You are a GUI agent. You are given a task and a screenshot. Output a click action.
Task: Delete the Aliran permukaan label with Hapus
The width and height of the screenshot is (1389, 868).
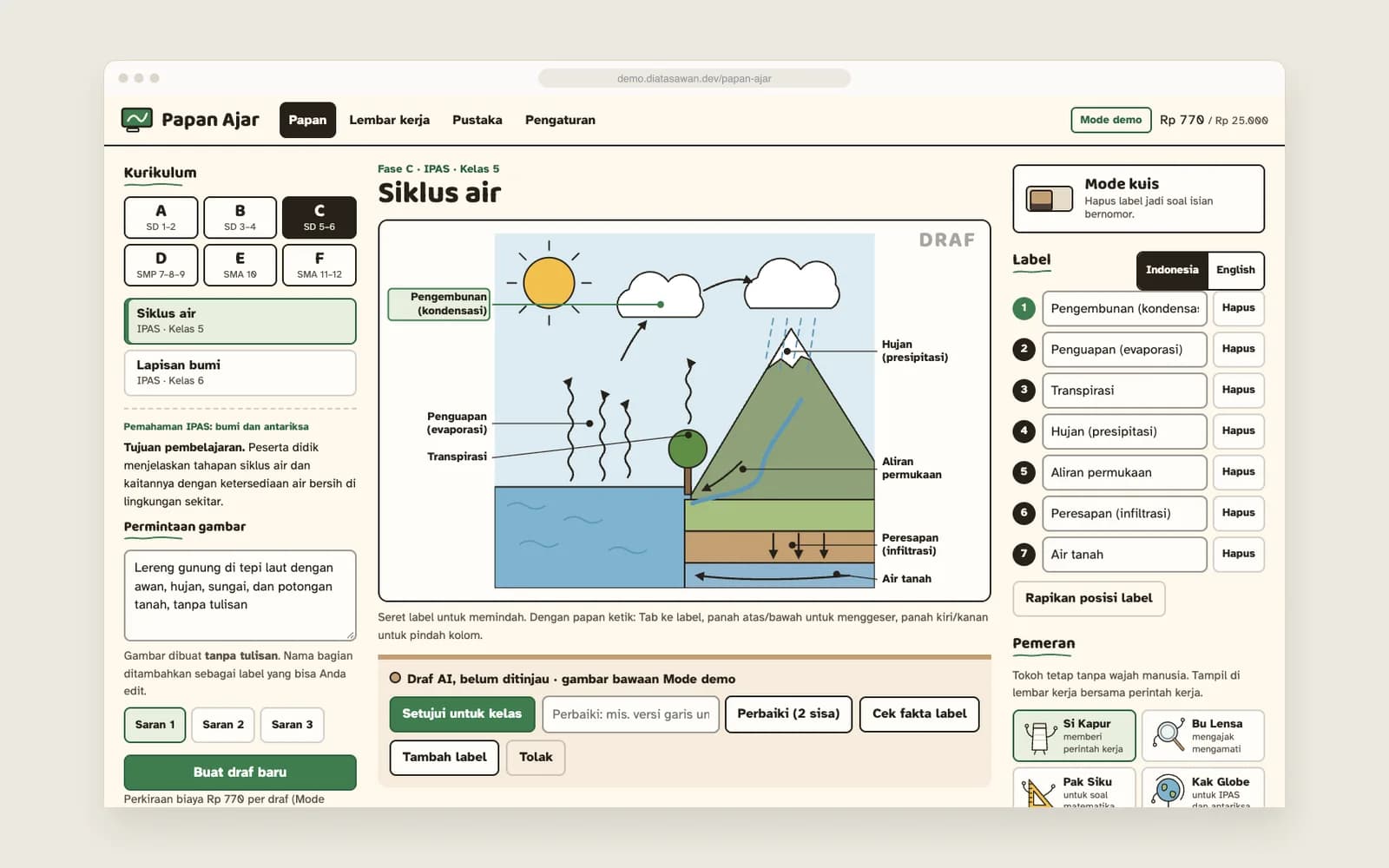click(1238, 472)
